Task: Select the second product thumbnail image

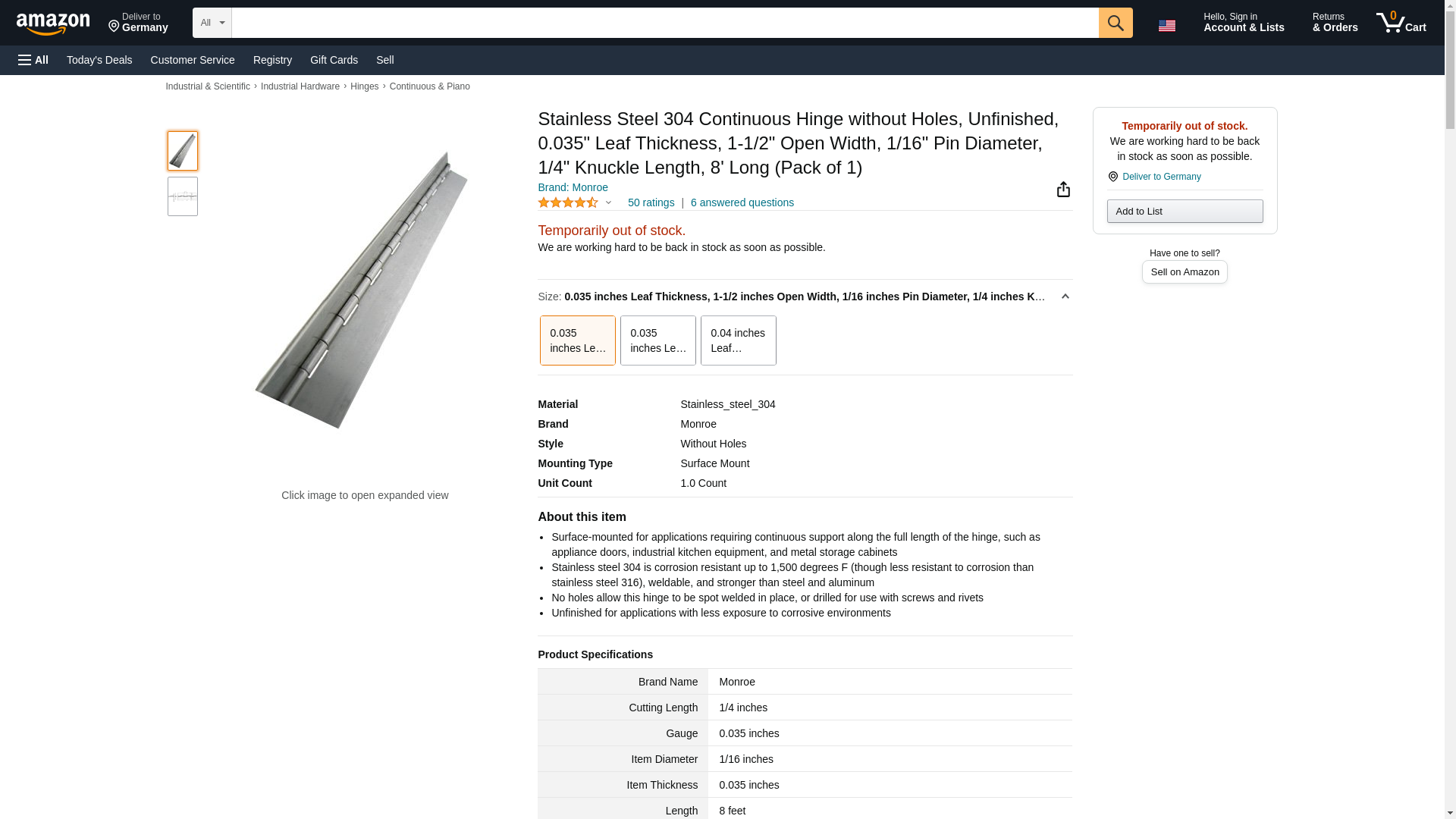Action: point(183,196)
